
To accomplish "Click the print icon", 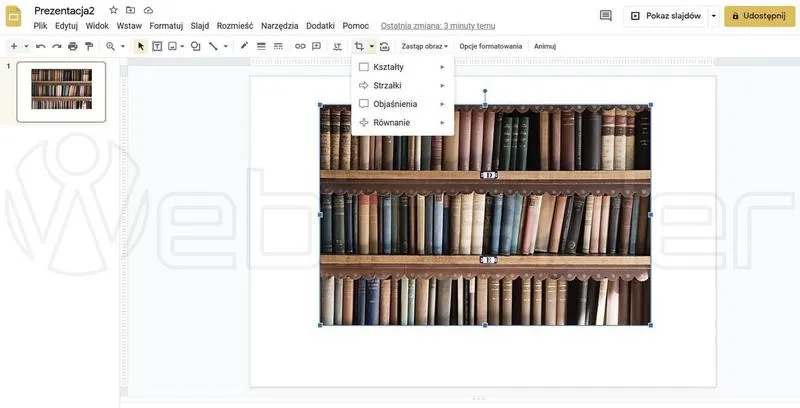I will pyautogui.click(x=73, y=46).
